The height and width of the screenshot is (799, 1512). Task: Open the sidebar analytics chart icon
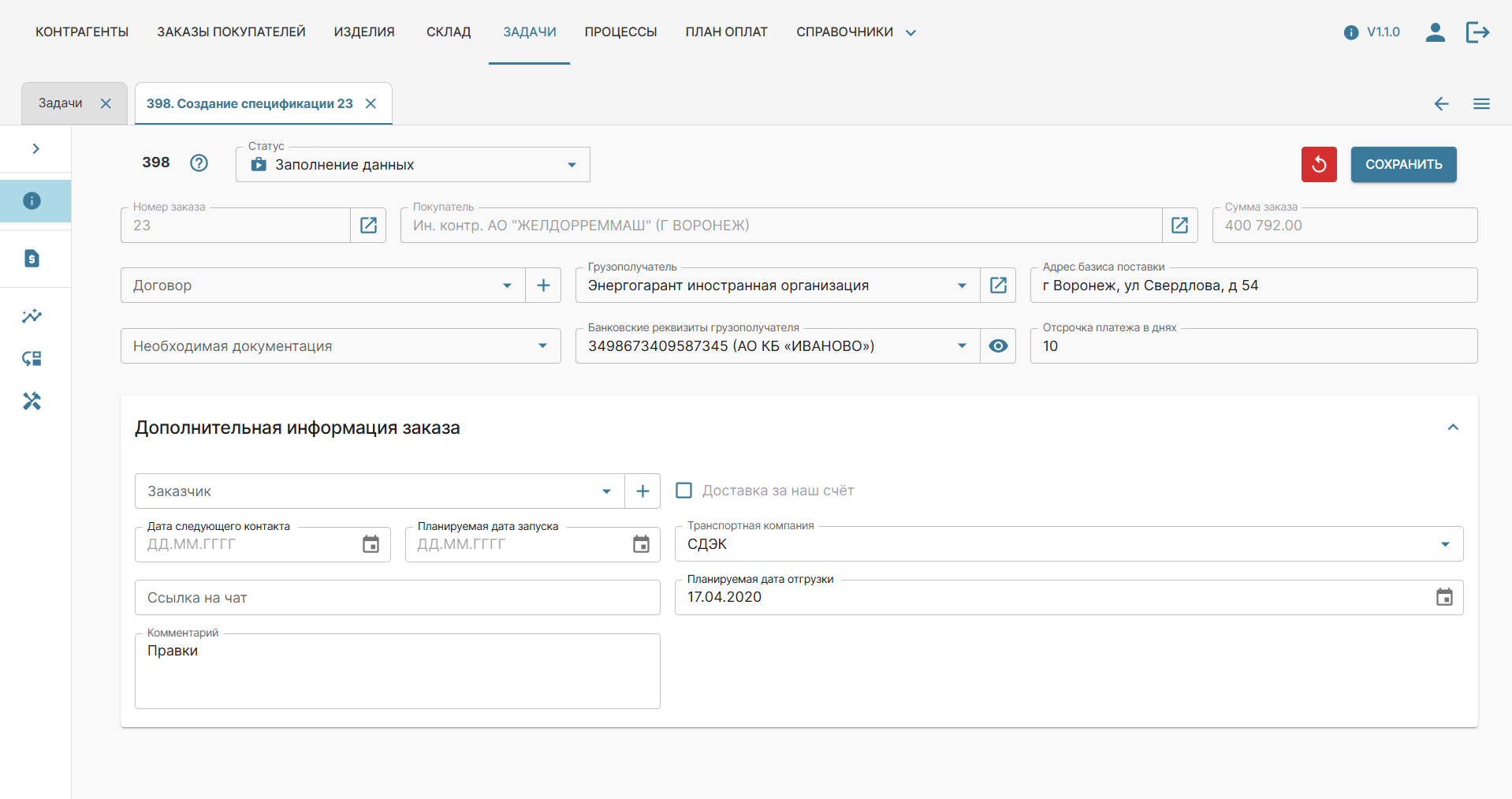[32, 316]
